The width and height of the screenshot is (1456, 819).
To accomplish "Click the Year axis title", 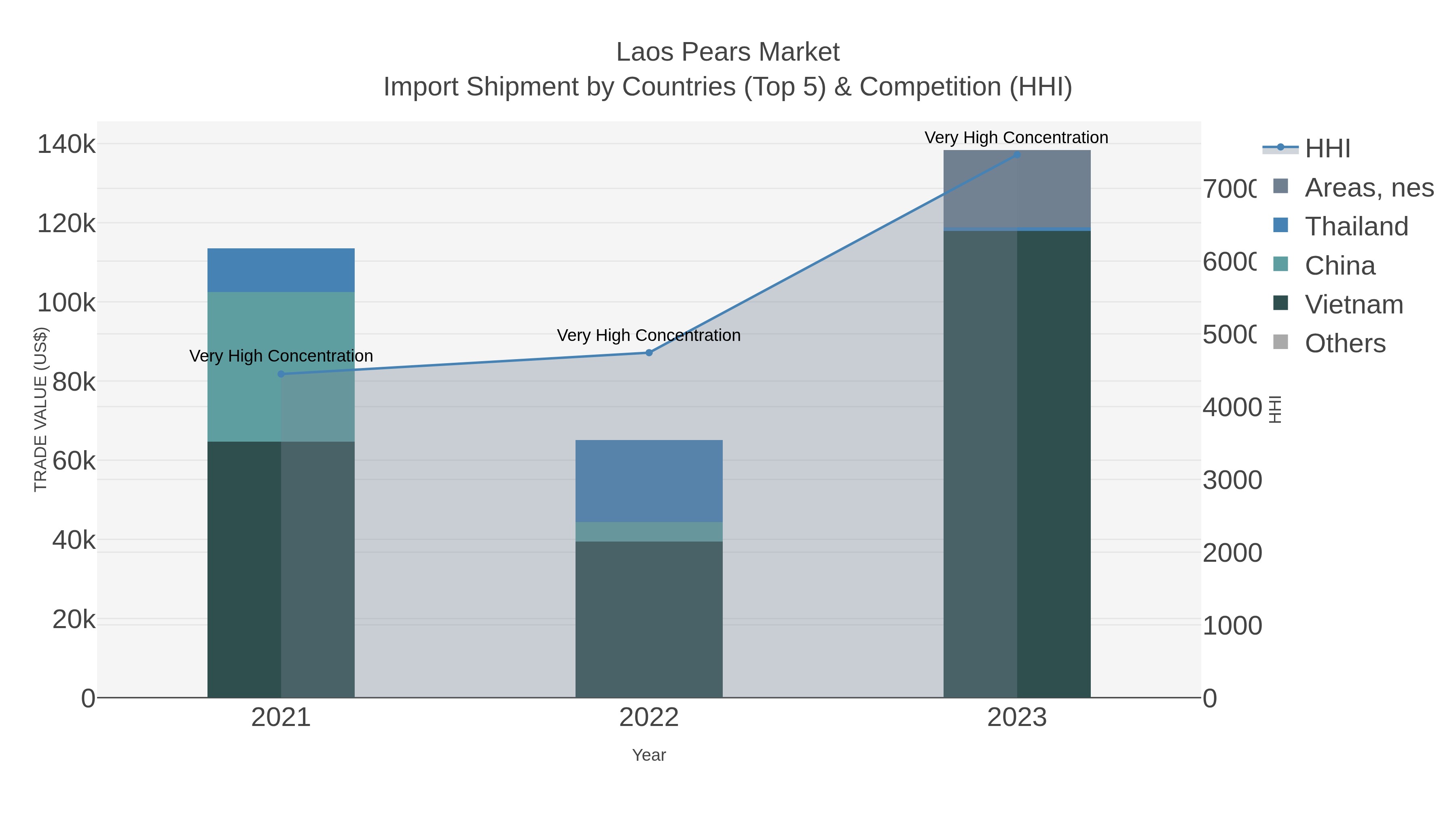I will [649, 755].
